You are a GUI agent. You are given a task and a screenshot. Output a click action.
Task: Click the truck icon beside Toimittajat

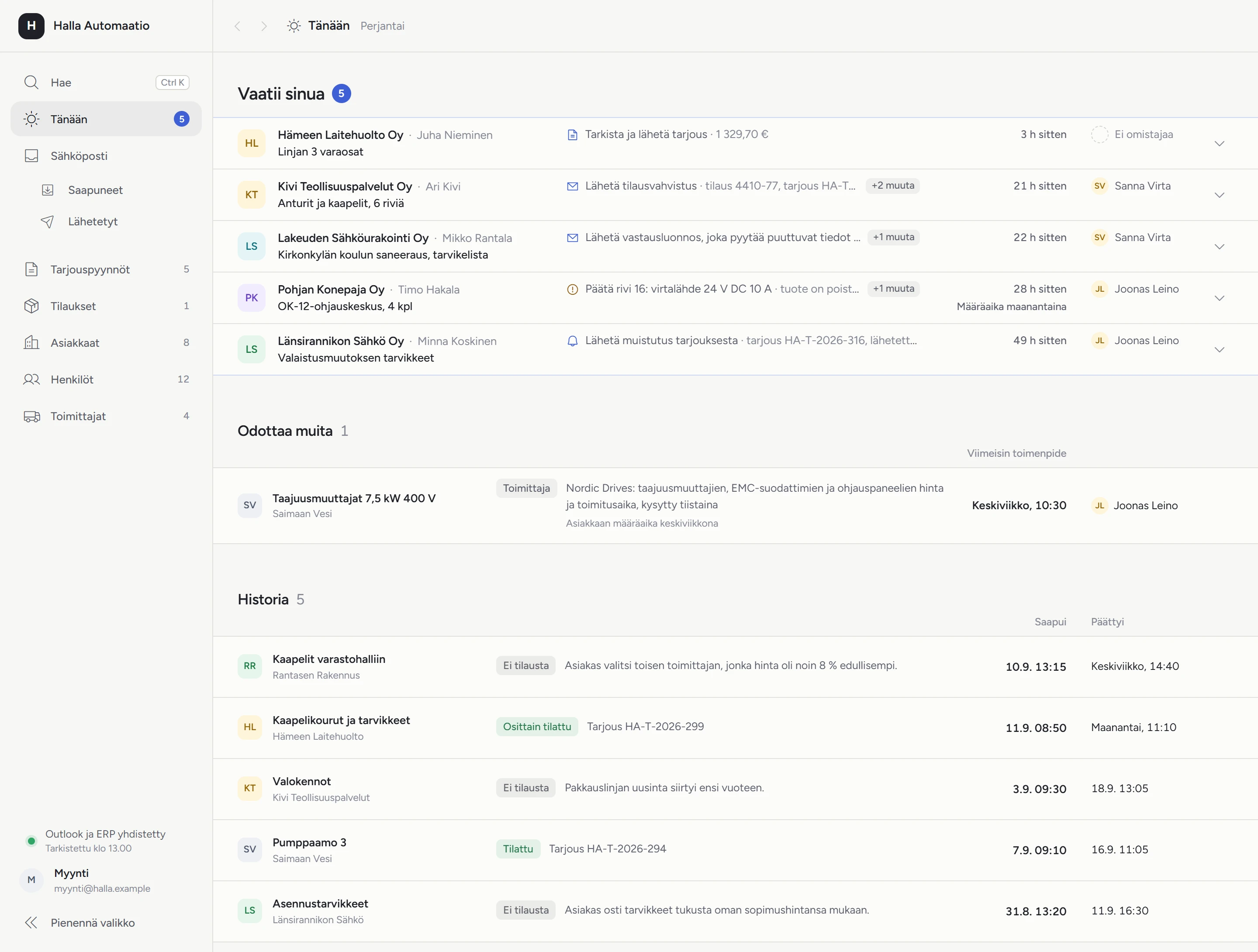[31, 416]
